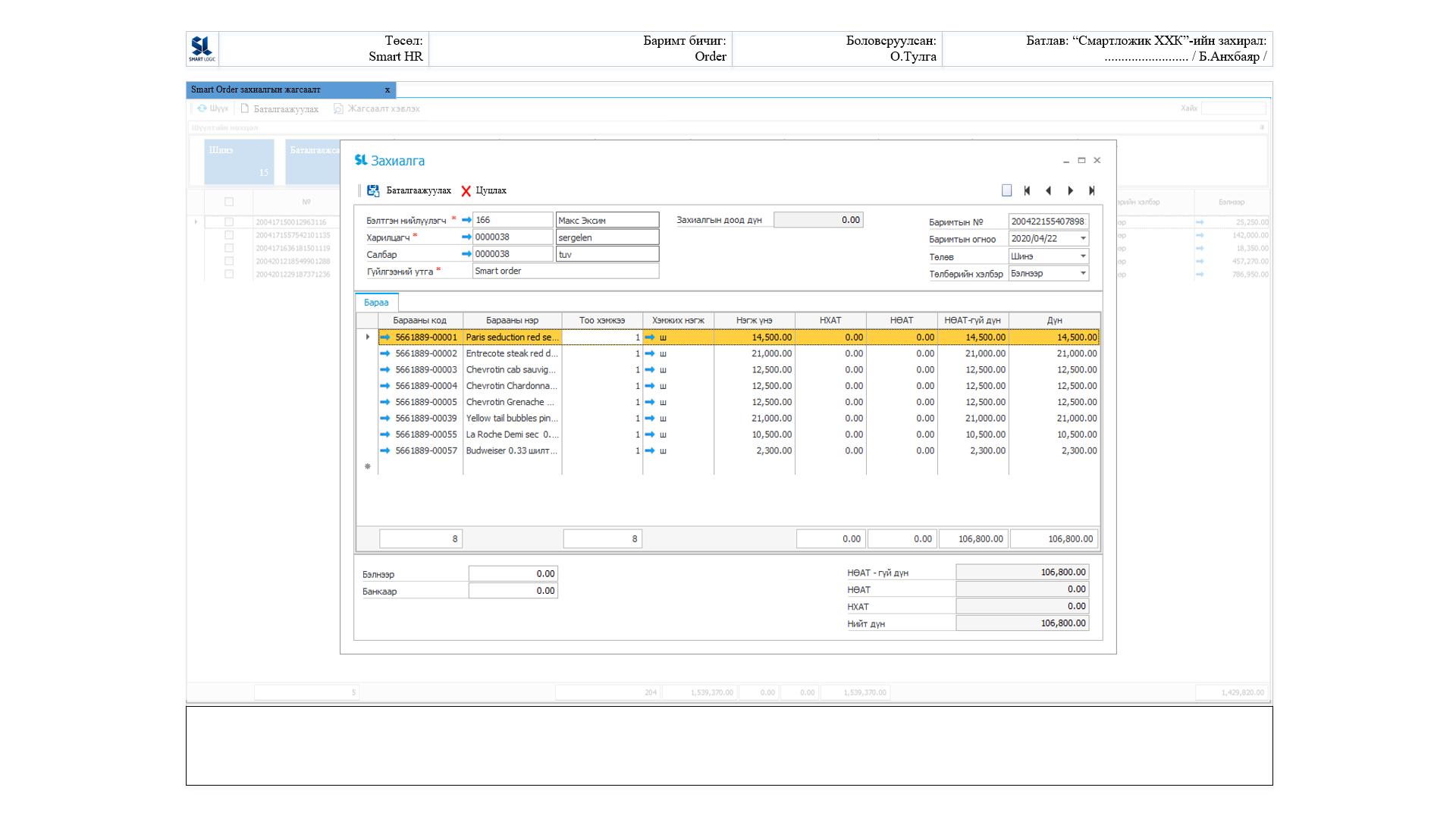Click the Захиалгын доод дүн value field

[818, 220]
